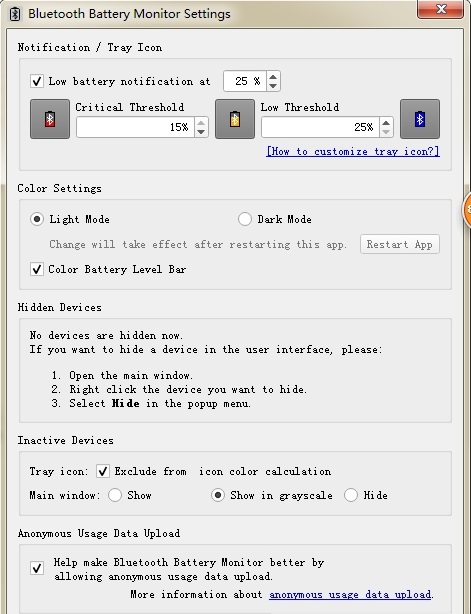Viewport: 471px width, 614px height.
Task: Click the orange circle icon at window edge
Action: click(x=467, y=210)
